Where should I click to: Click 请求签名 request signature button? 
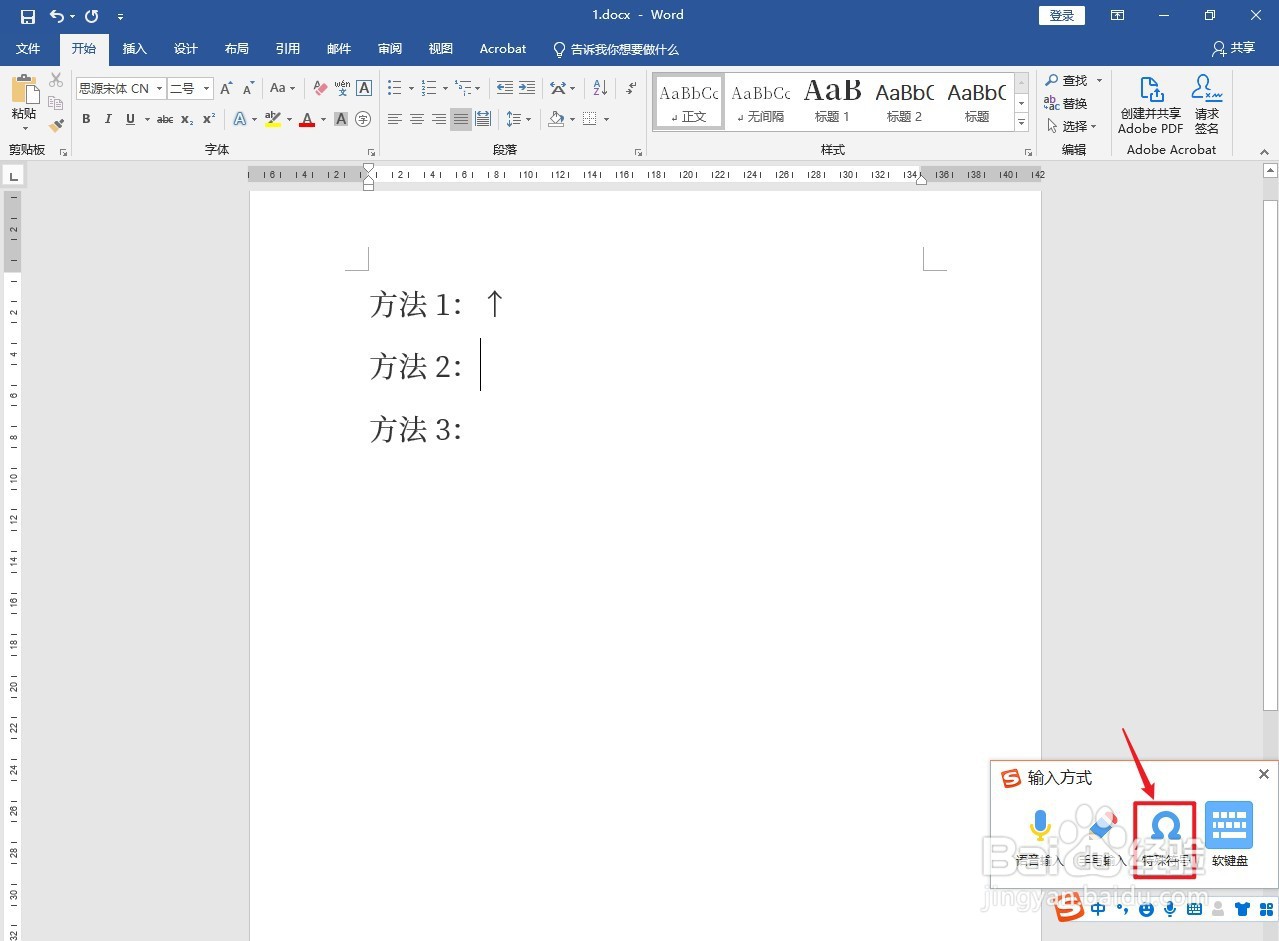(1207, 104)
